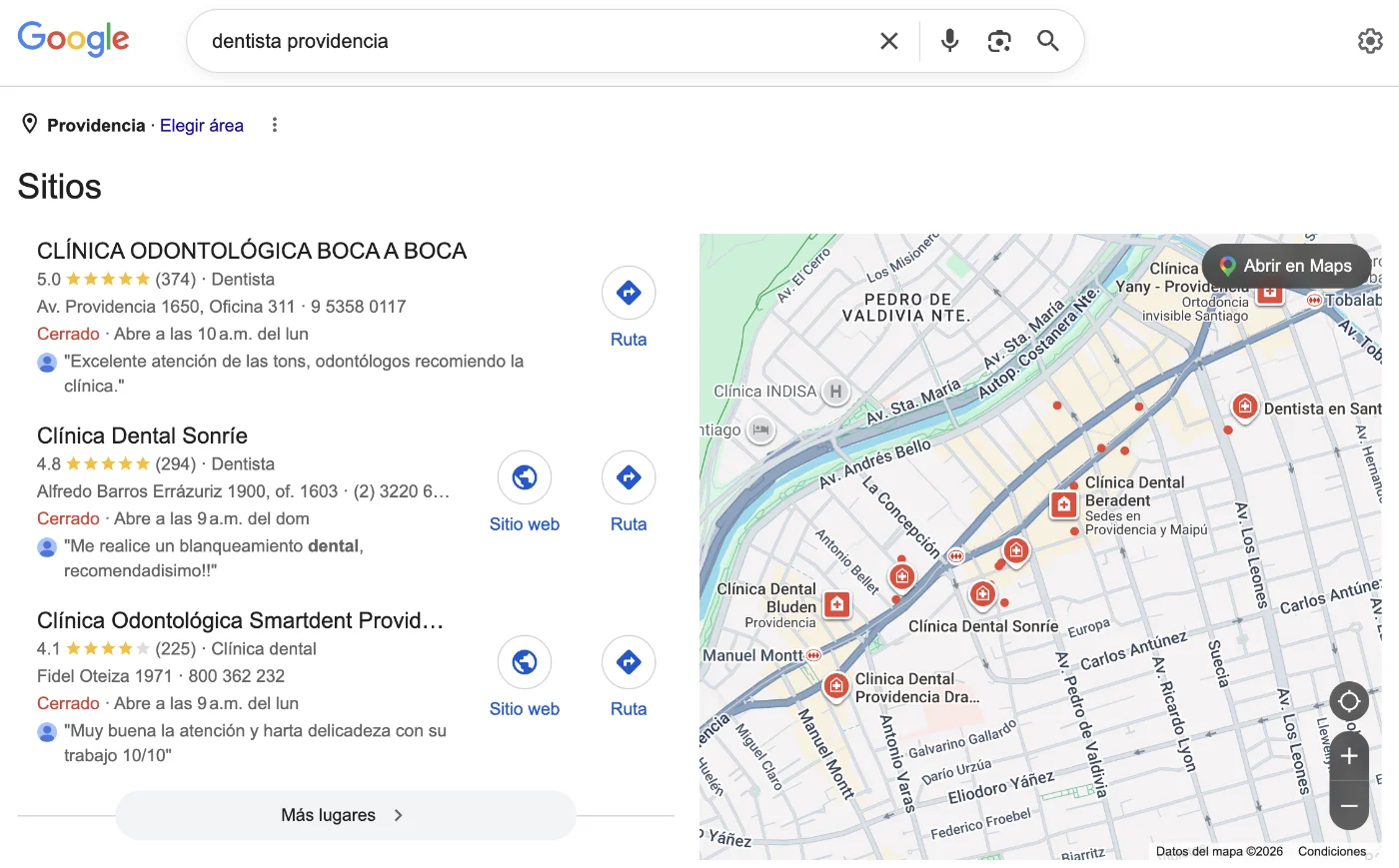Click the 5.0 star rating of Boca a Boca
The image size is (1399, 868).
(108, 280)
